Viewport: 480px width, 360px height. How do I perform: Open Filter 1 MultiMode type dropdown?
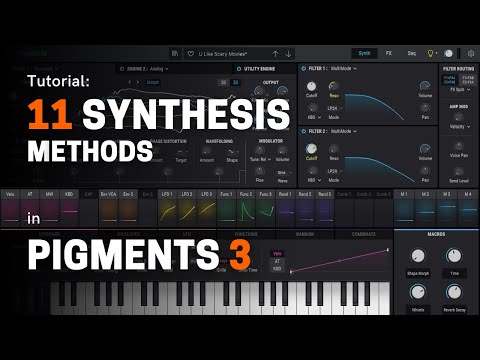[x=344, y=68]
